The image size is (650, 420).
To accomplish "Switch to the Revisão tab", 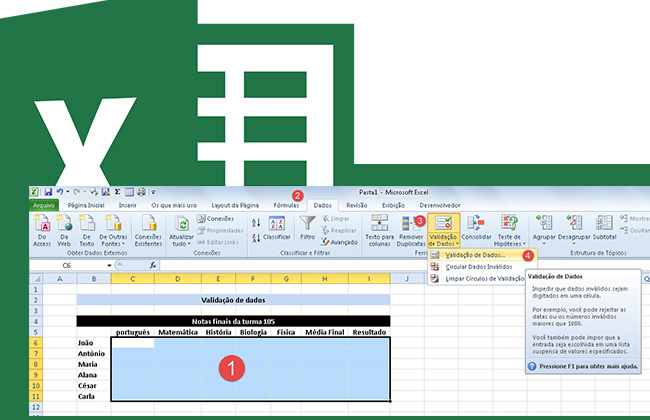I will (357, 205).
